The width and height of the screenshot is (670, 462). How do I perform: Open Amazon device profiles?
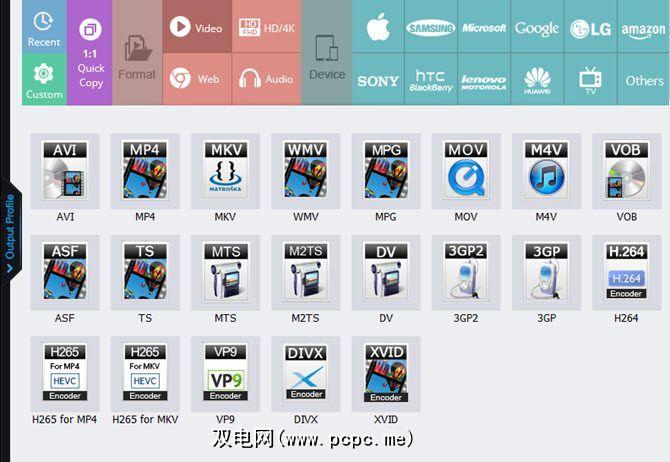[644, 26]
